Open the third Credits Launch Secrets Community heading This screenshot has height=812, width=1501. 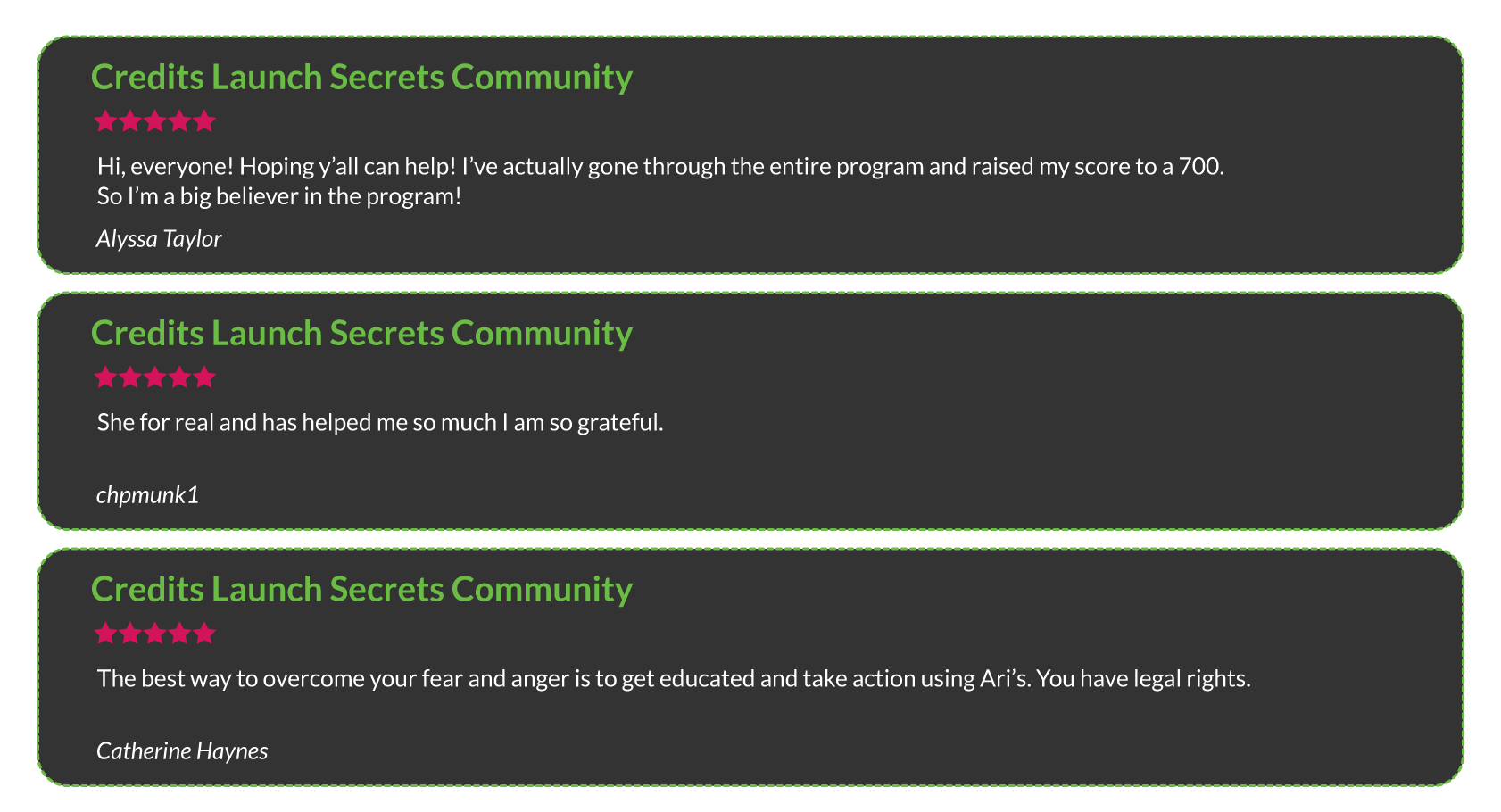361,589
